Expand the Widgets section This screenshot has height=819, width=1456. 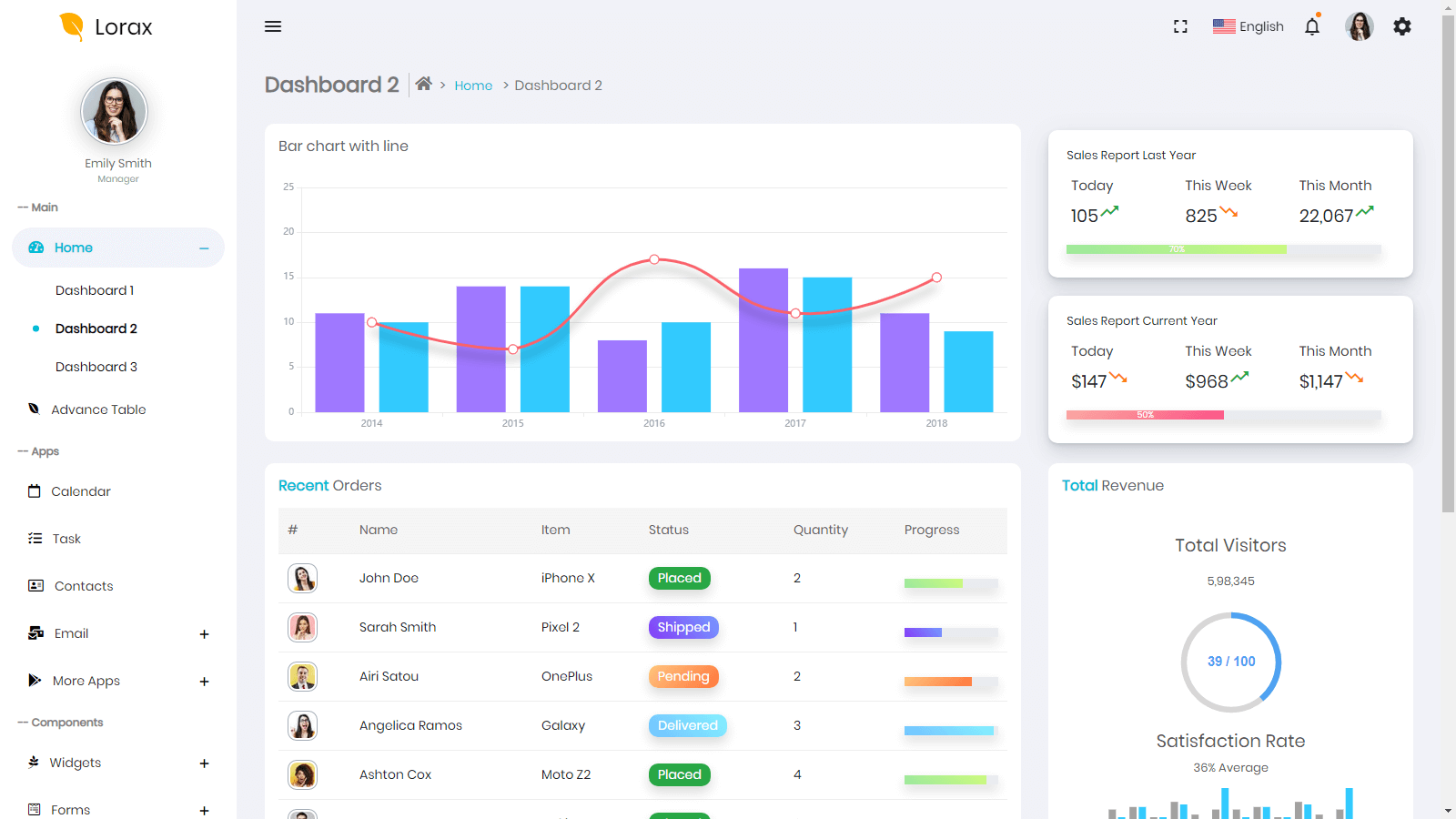[x=204, y=763]
